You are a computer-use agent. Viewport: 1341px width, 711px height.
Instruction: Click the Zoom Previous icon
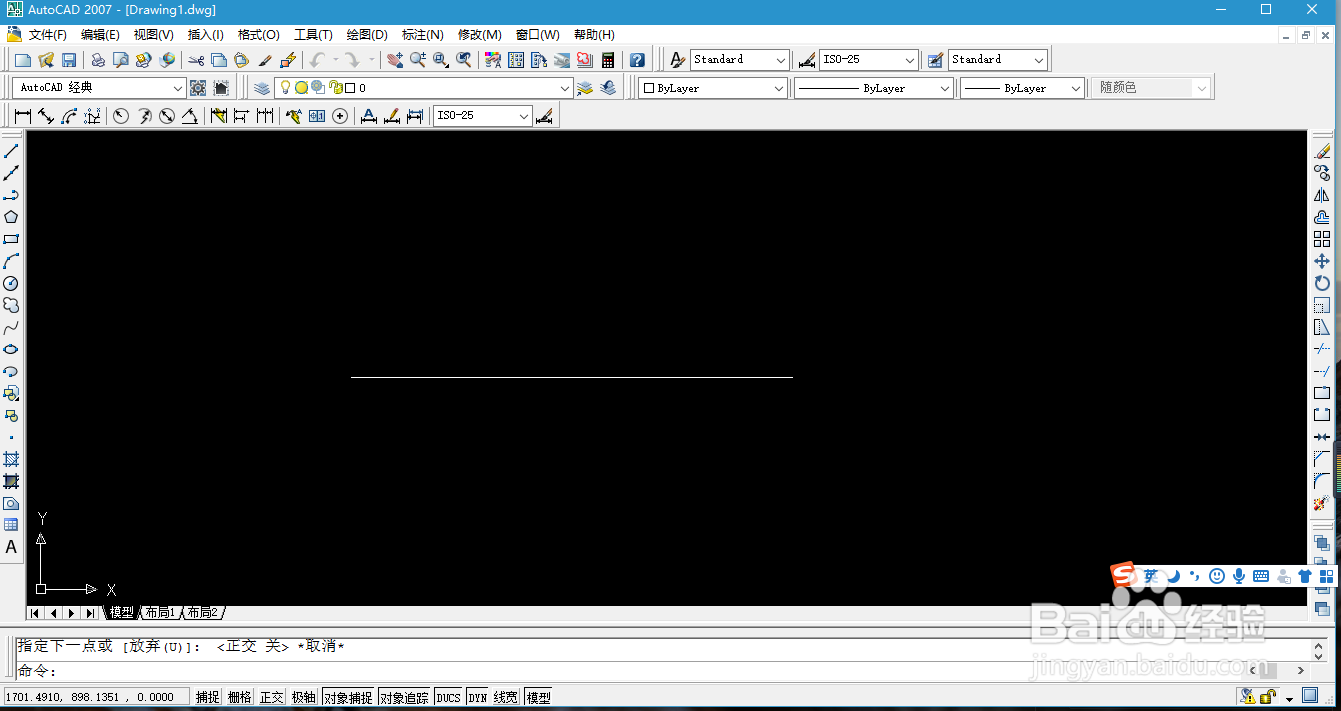[x=464, y=60]
